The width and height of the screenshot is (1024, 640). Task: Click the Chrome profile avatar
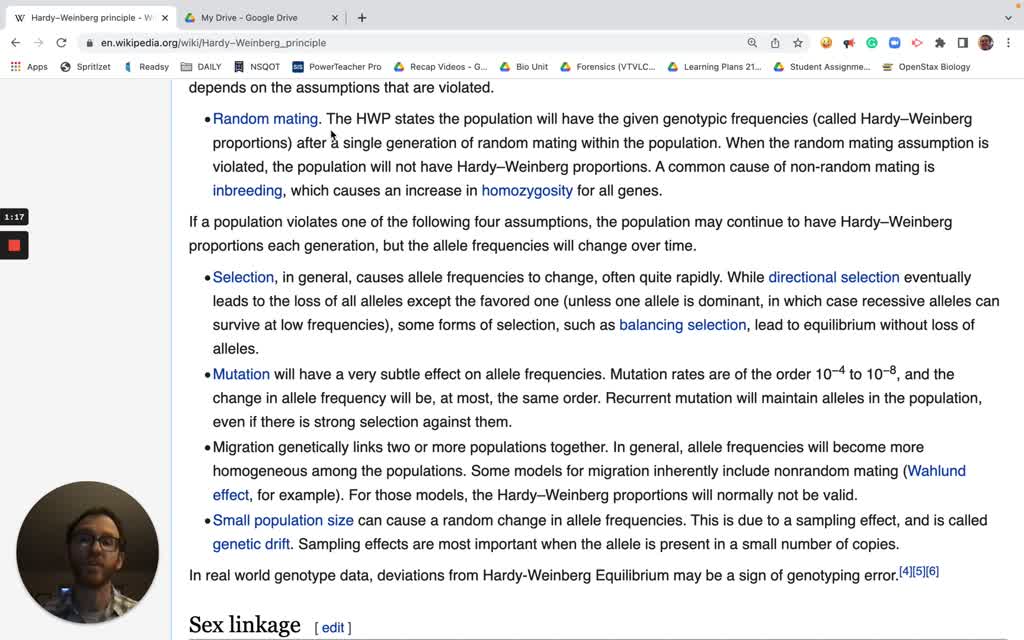[985, 43]
